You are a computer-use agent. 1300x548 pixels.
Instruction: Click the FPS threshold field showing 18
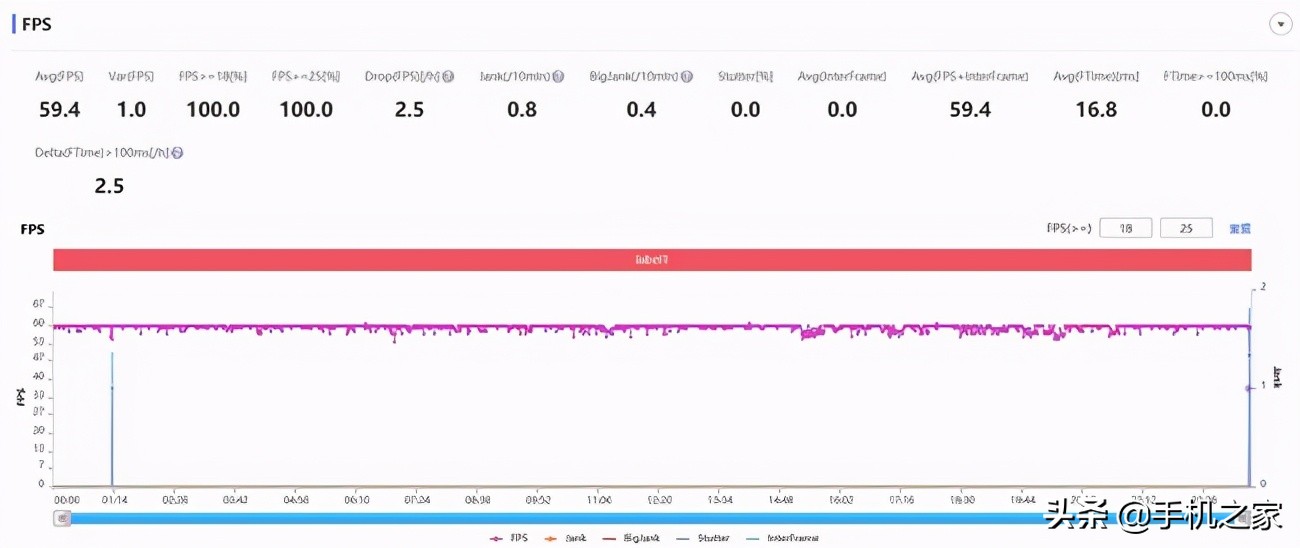tap(1126, 228)
